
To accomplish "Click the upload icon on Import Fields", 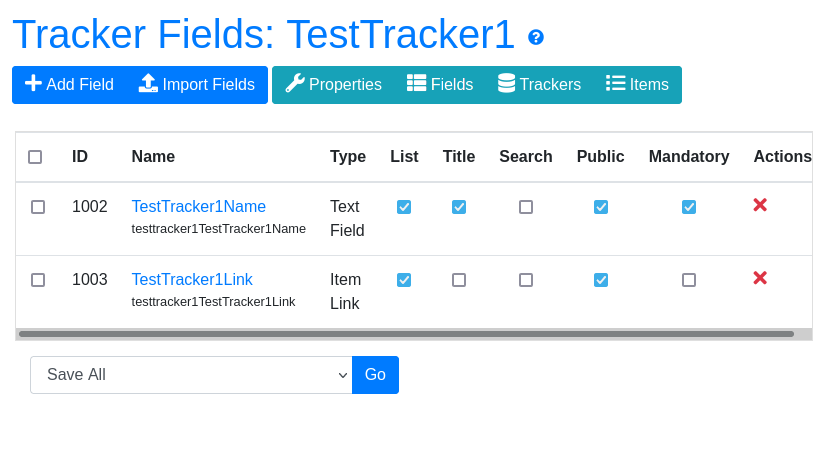I will coord(148,83).
